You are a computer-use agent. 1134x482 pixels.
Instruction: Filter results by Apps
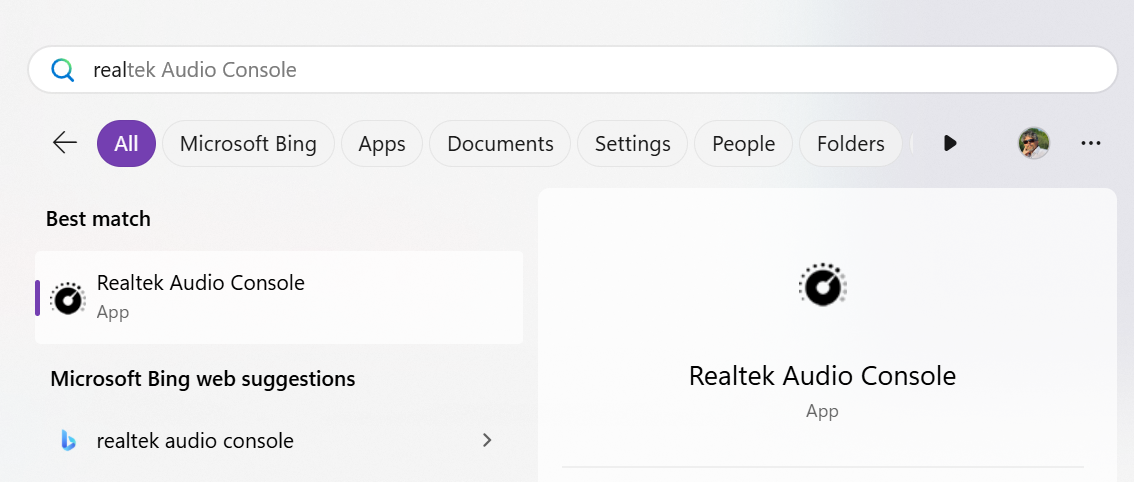381,144
